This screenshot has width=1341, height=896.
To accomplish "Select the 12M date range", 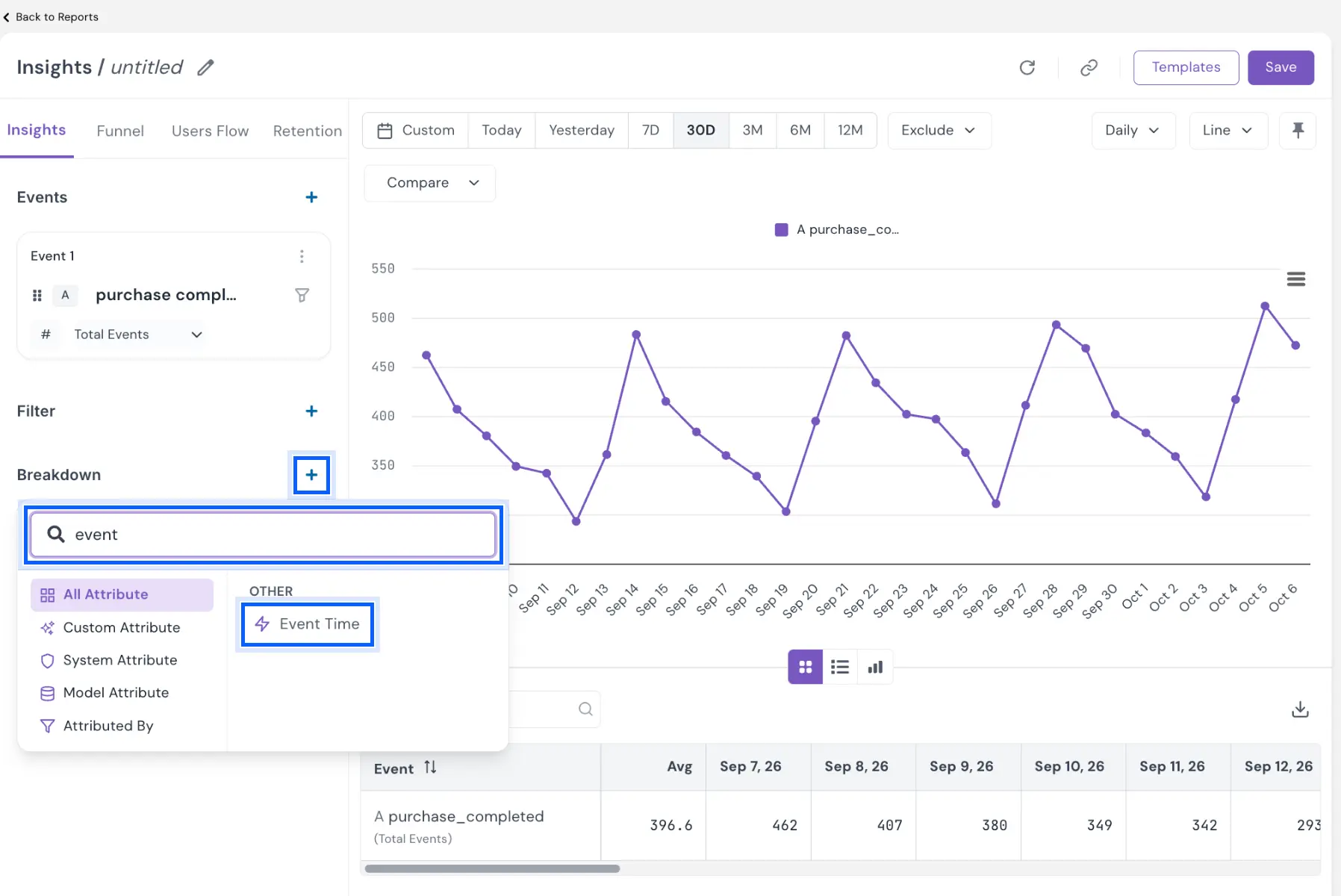I will pos(850,131).
